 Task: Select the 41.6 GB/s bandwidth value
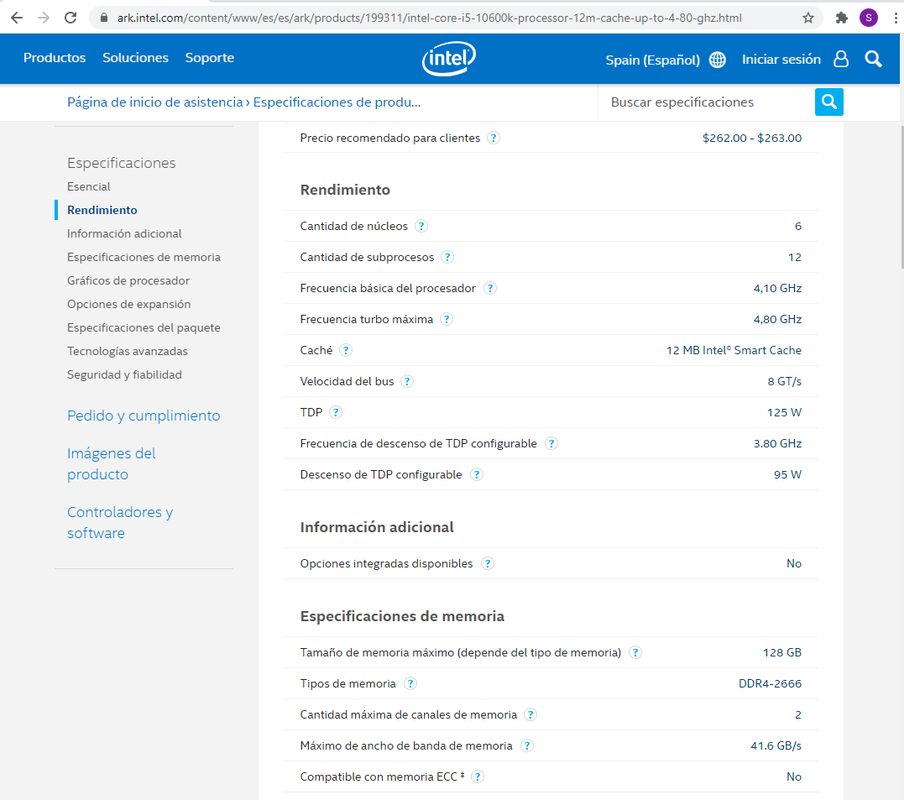[776, 746]
